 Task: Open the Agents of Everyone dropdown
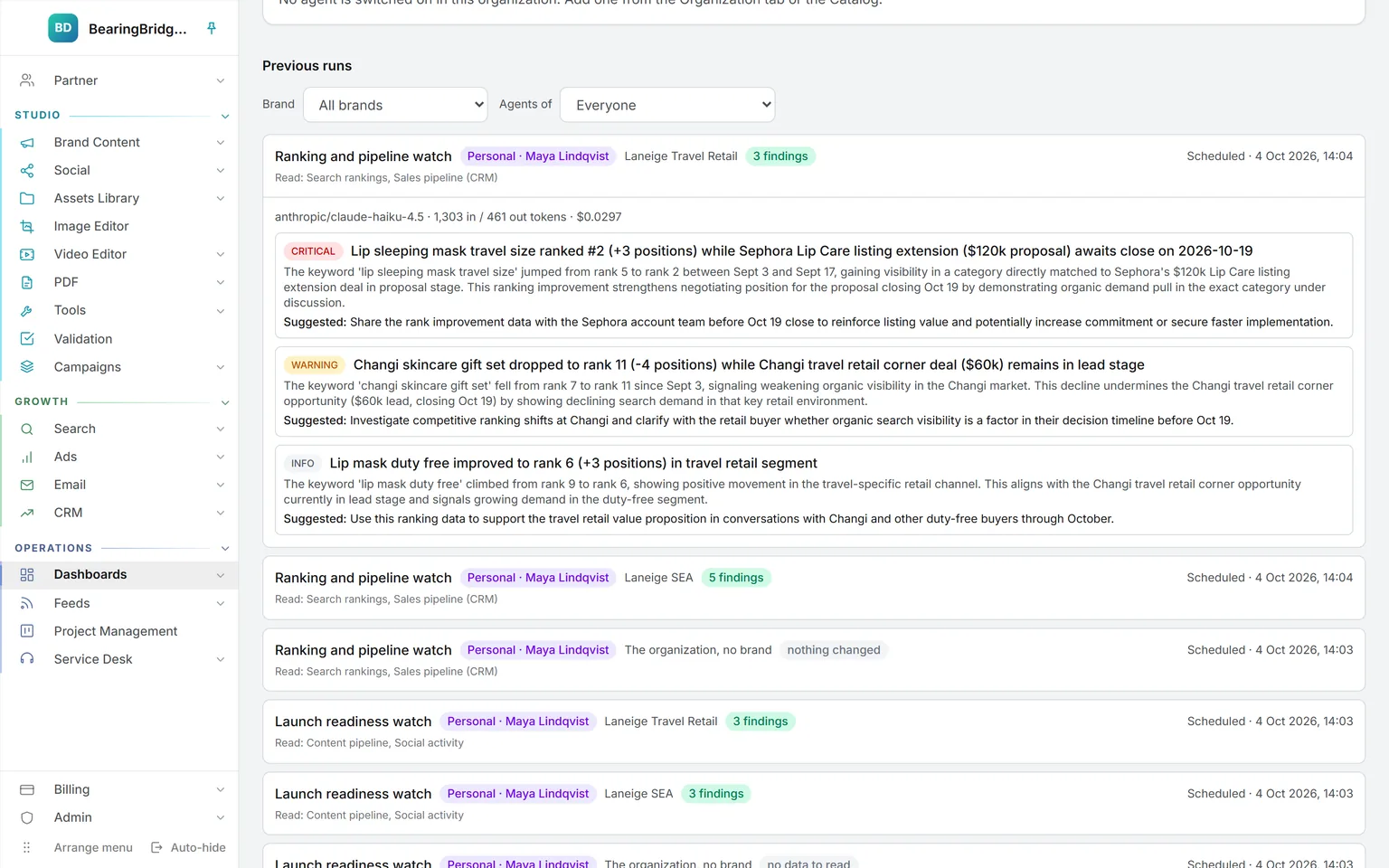[667, 105]
